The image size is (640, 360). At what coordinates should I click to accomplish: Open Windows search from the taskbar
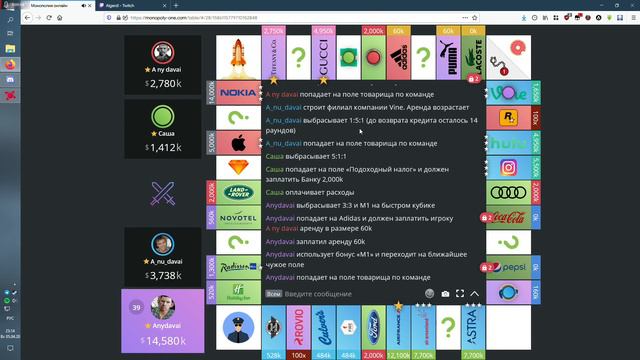tap(10, 19)
